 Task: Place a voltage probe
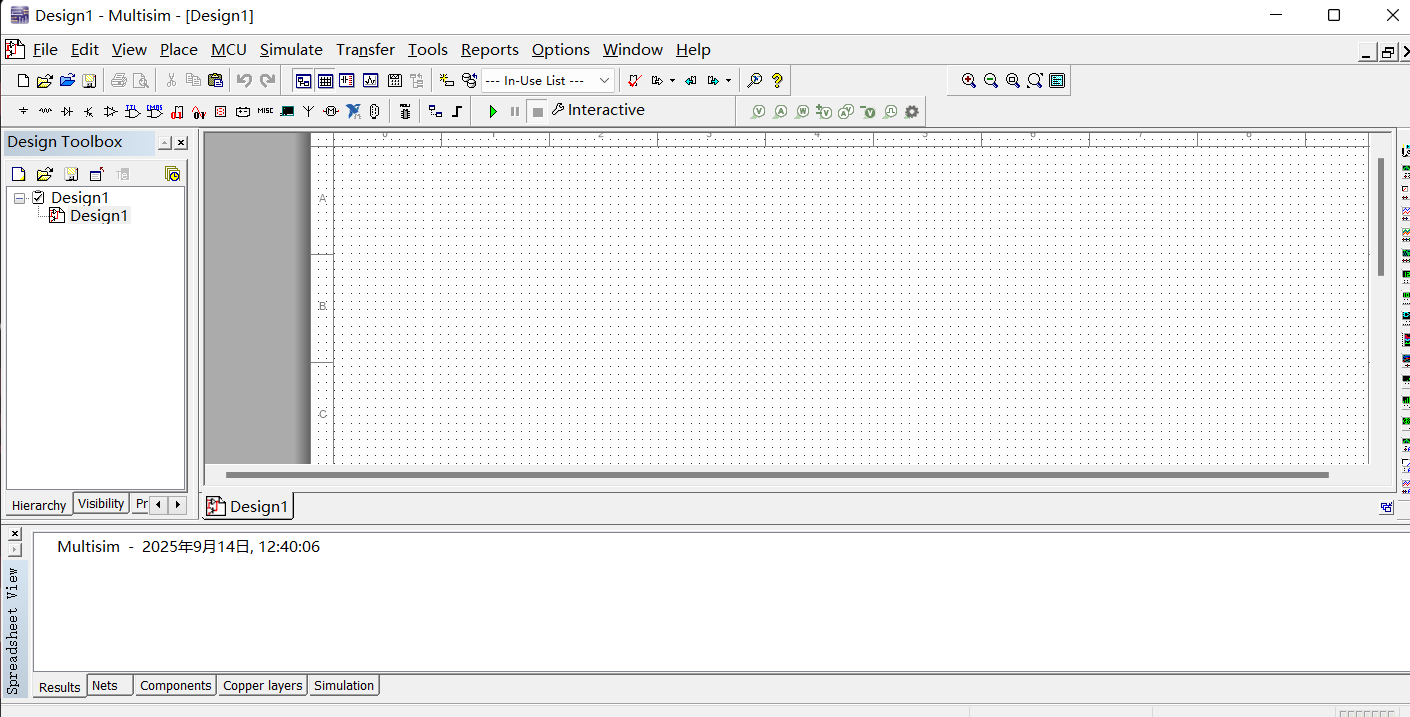[x=758, y=111]
